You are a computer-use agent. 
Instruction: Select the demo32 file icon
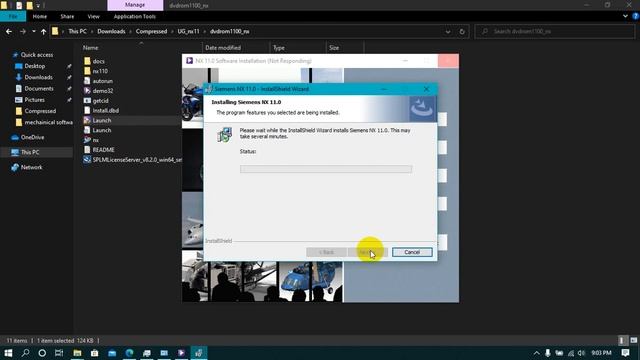point(87,91)
